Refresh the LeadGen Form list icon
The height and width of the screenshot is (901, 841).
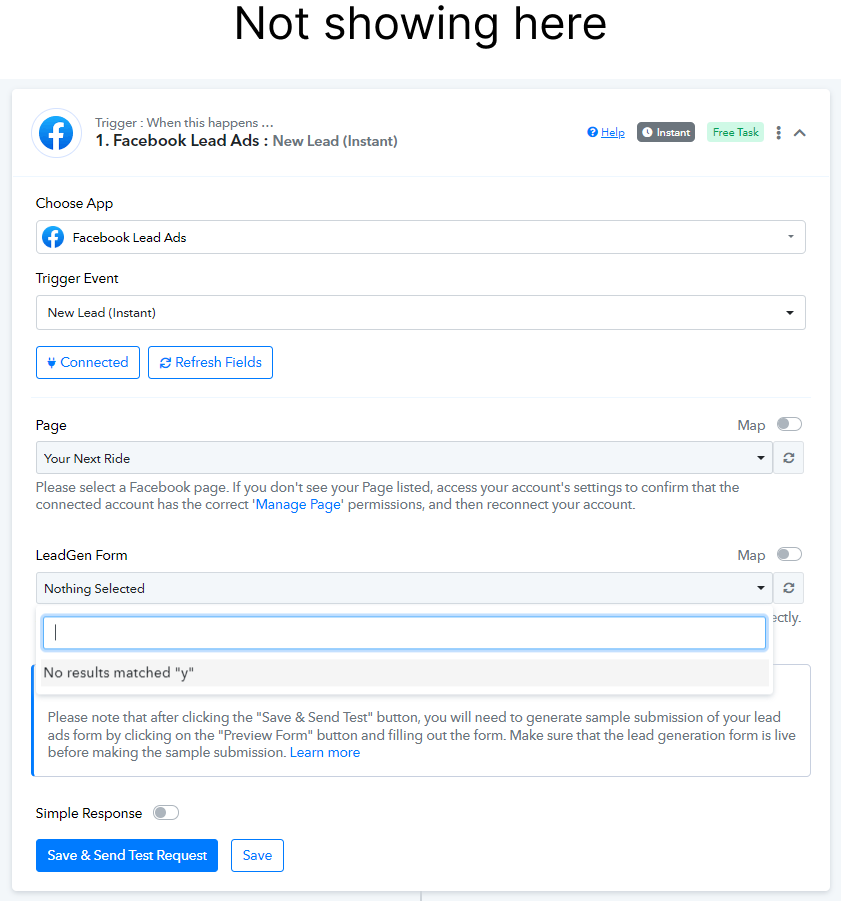coord(789,588)
